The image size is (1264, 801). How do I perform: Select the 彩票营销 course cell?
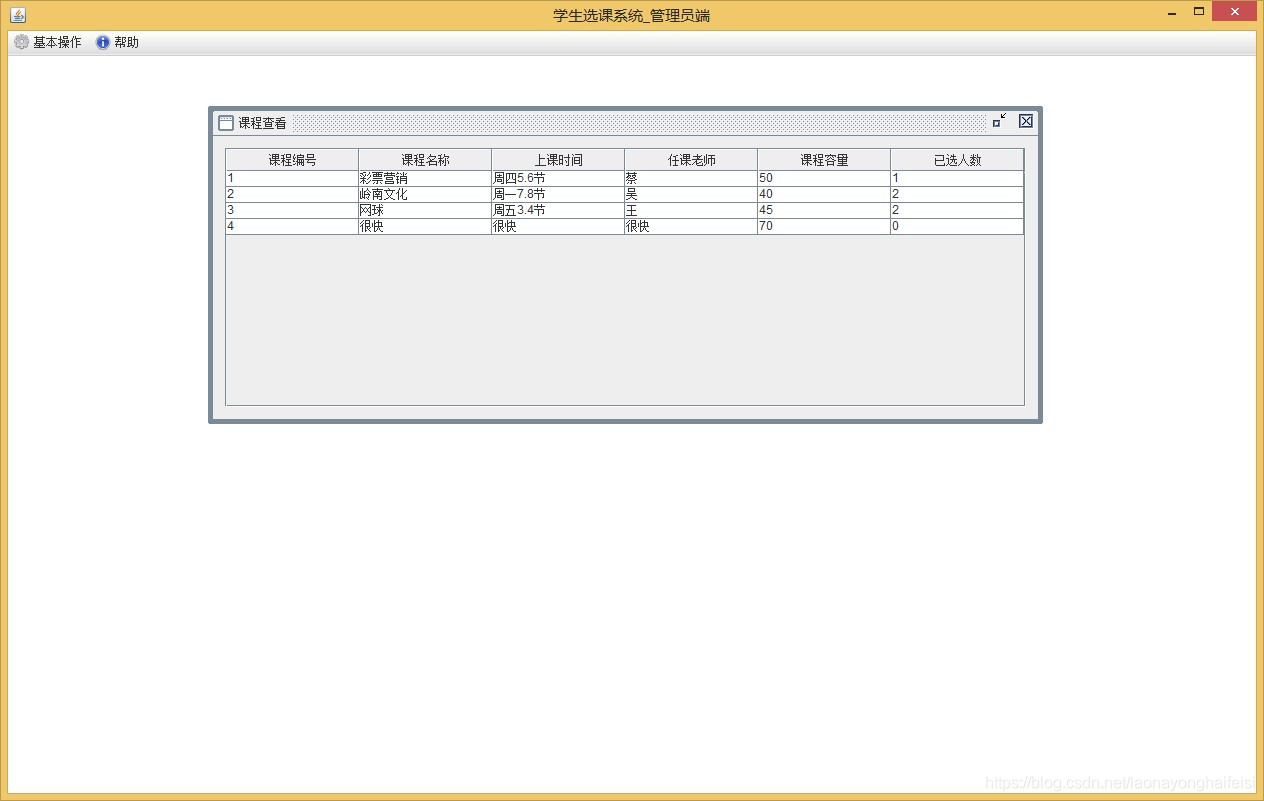[x=425, y=178]
